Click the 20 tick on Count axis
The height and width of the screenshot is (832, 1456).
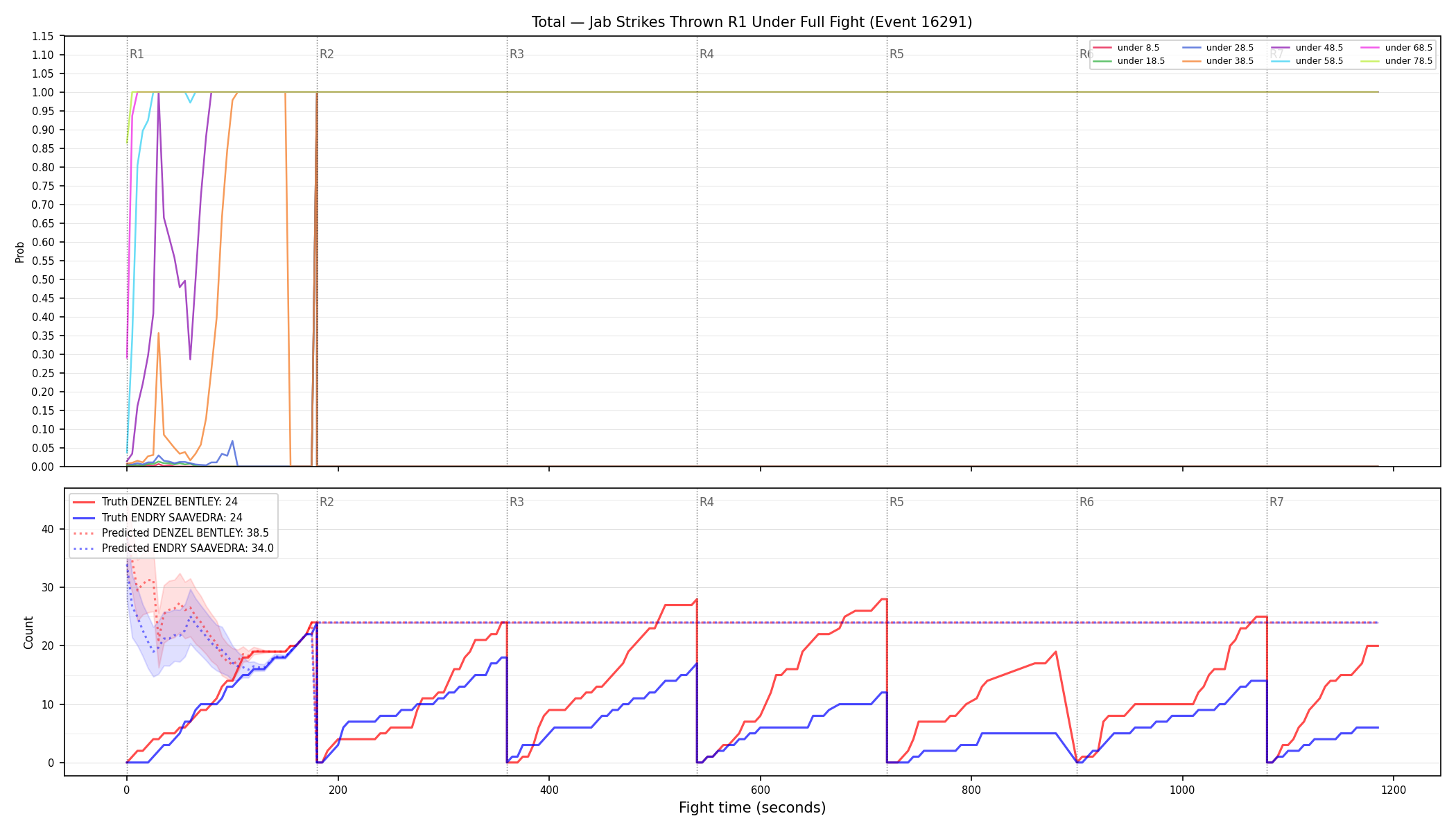[x=48, y=645]
